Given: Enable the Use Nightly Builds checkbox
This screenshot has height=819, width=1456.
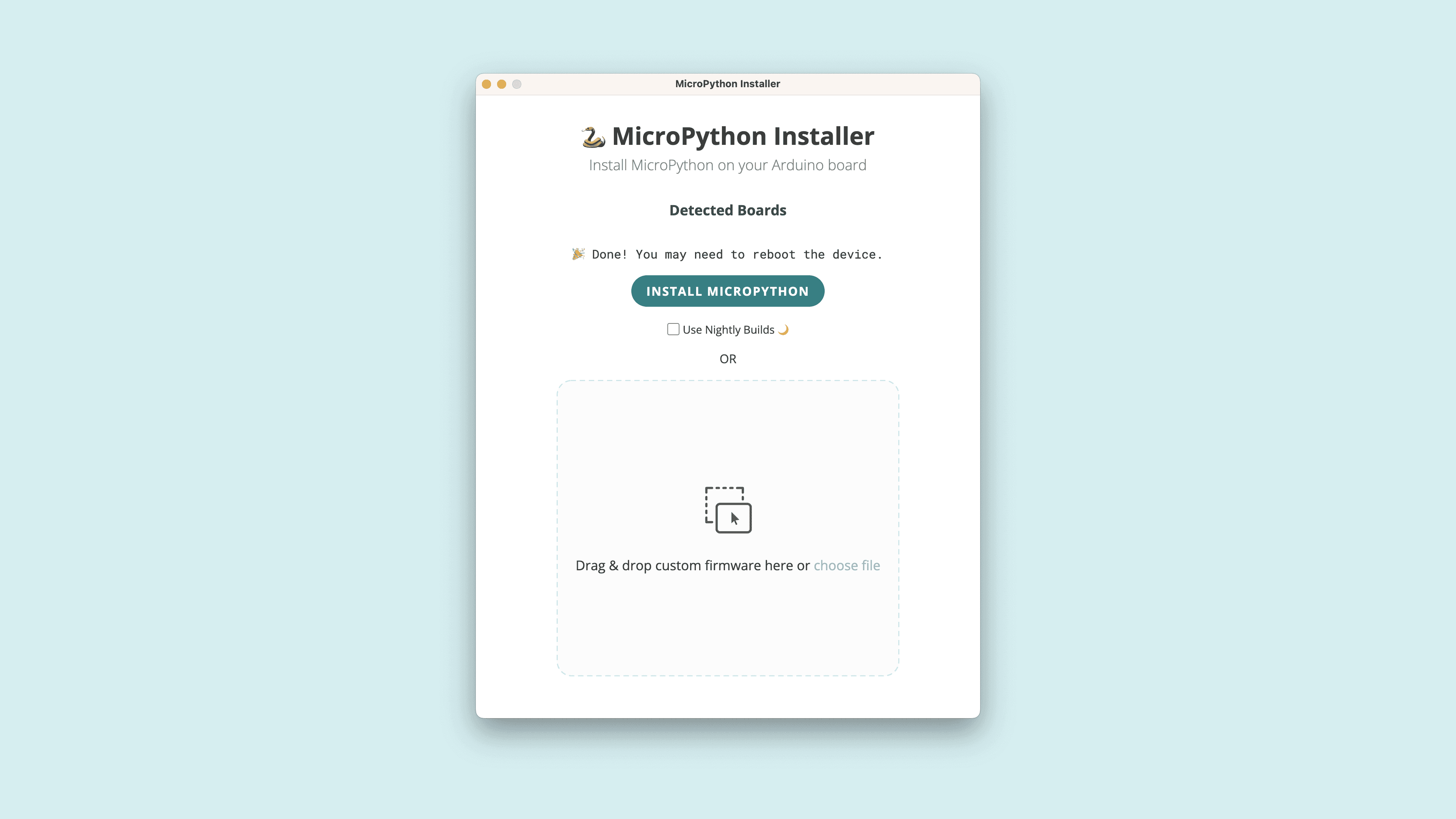Looking at the screenshot, I should pos(673,329).
